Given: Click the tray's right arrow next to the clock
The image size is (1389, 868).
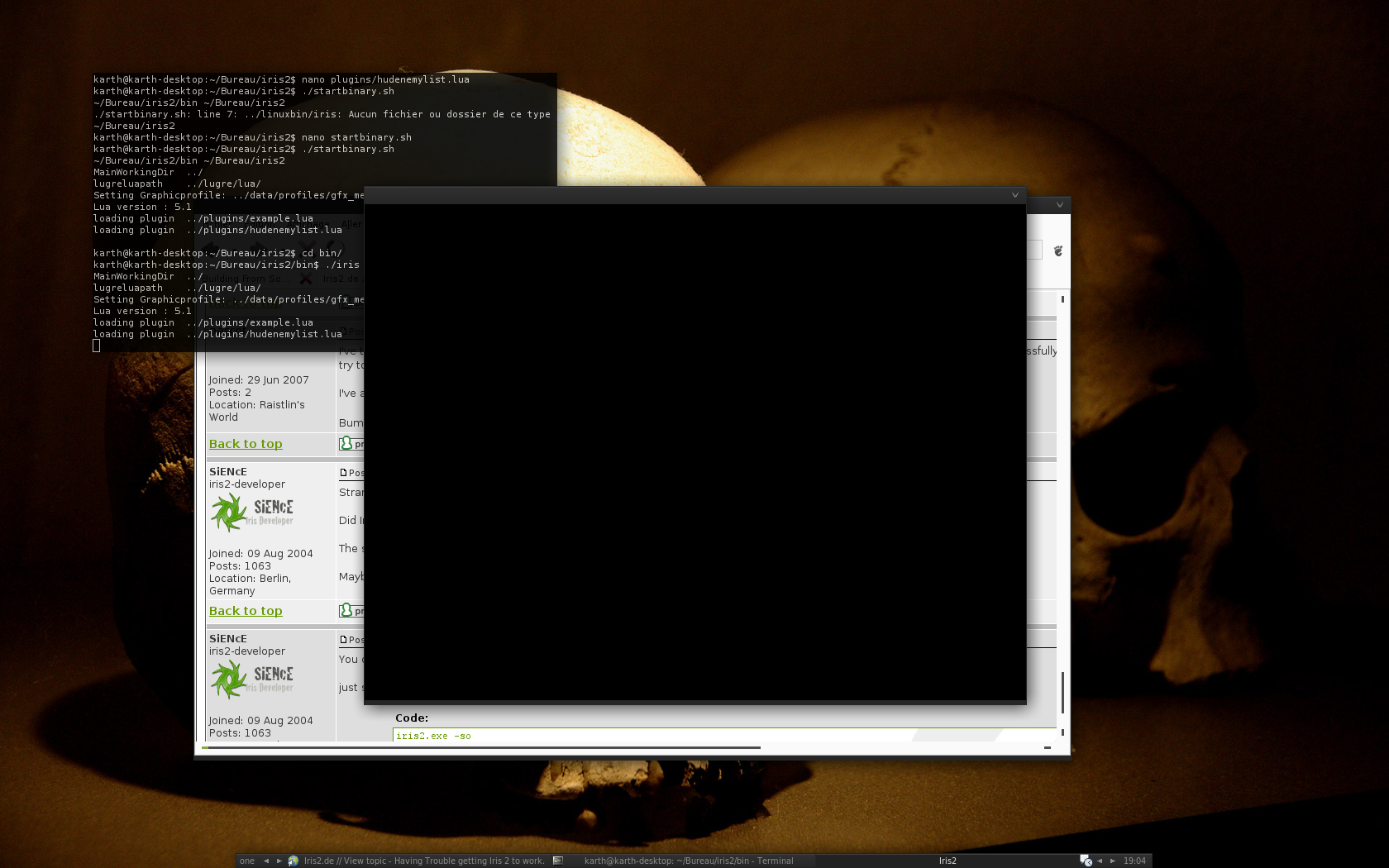Looking at the screenshot, I should click(x=1113, y=861).
